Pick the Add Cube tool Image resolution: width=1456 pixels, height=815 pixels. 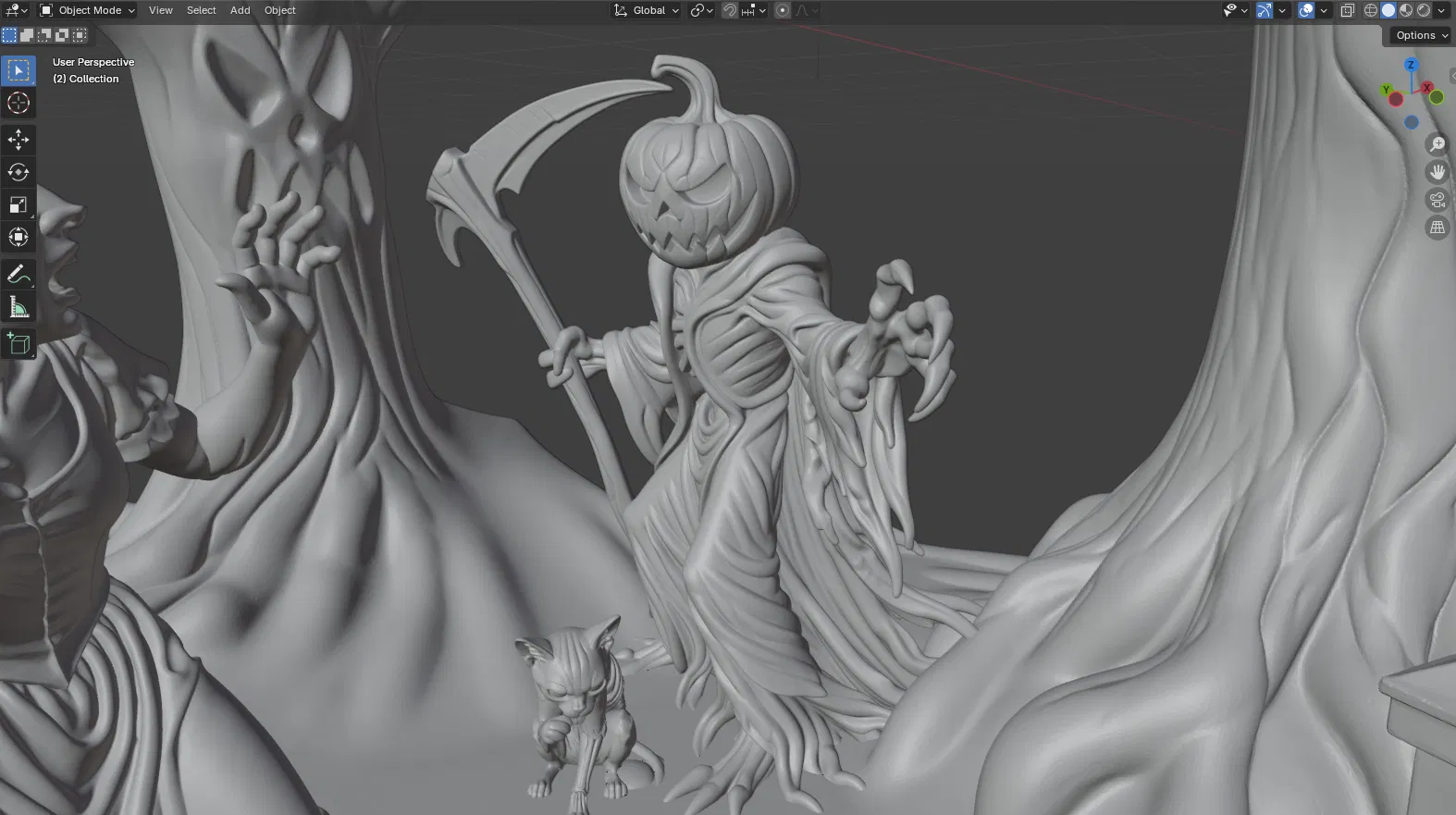19,344
